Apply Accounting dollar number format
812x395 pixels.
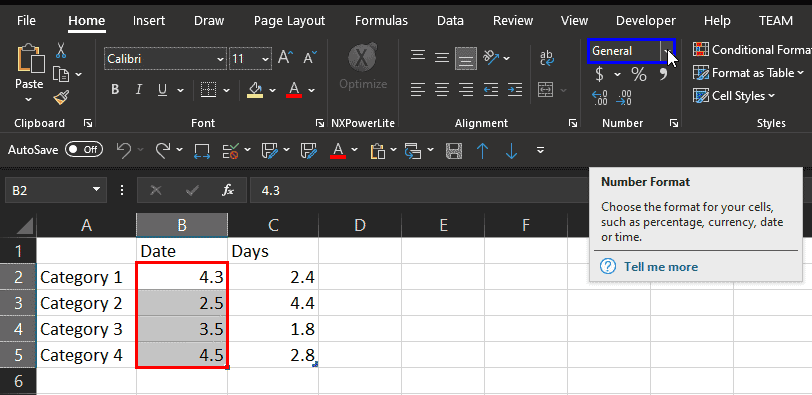tap(599, 74)
